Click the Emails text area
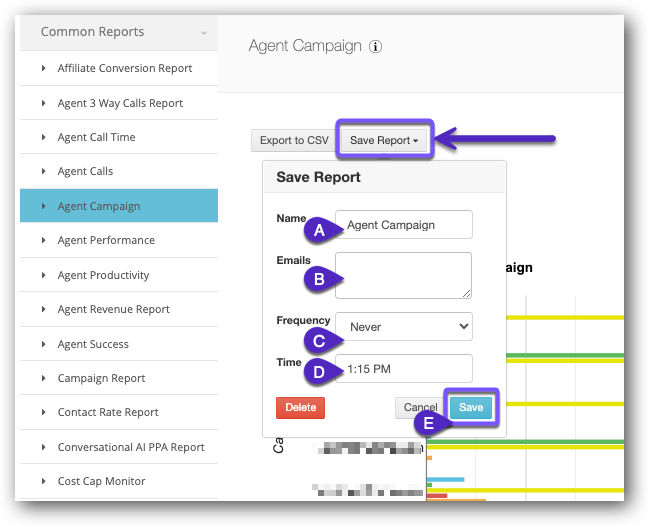Image resolution: width=649 pixels, height=526 pixels. pos(404,275)
